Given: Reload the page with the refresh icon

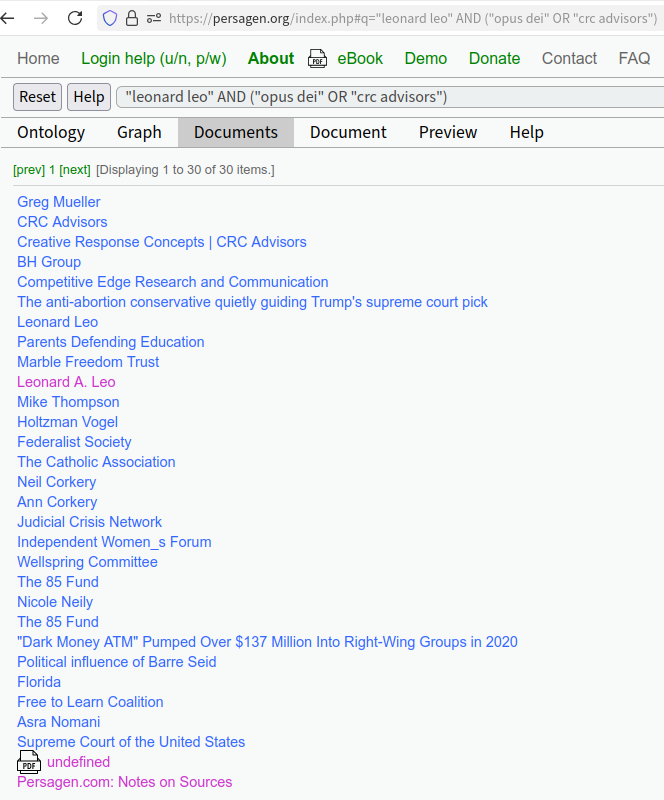Looking at the screenshot, I should (x=75, y=18).
